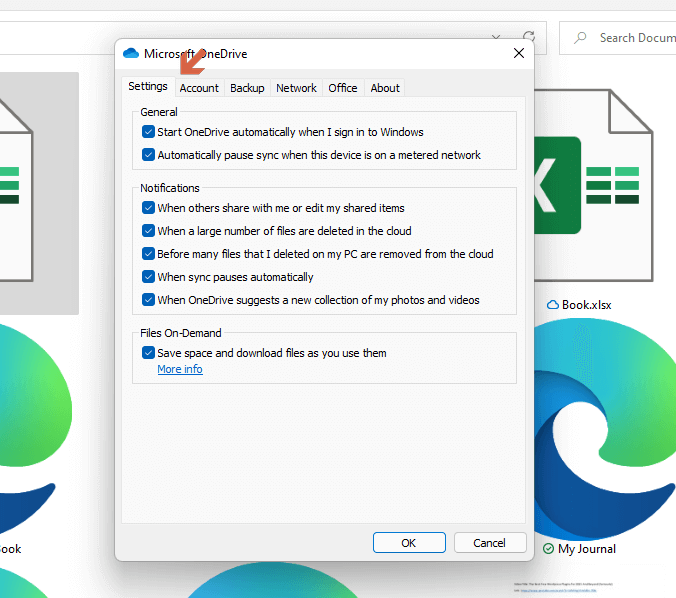The image size is (676, 598).
Task: Click the OneDrive cloud icon in title bar
Action: click(x=131, y=53)
